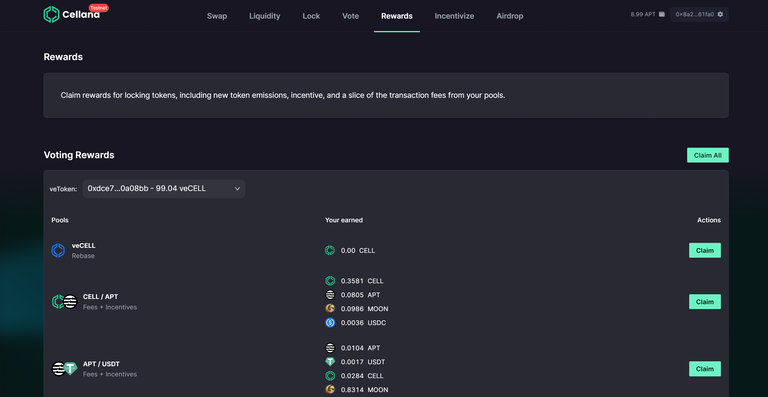This screenshot has height=397, width=768.
Task: Click the veToken dropdown chevron arrow
Action: [237, 188]
